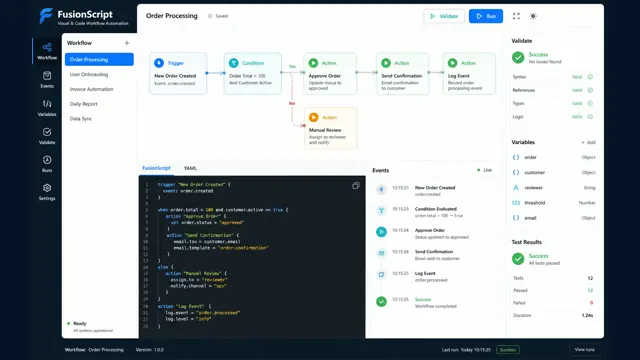Click the Logic valid check mark

coord(590,117)
